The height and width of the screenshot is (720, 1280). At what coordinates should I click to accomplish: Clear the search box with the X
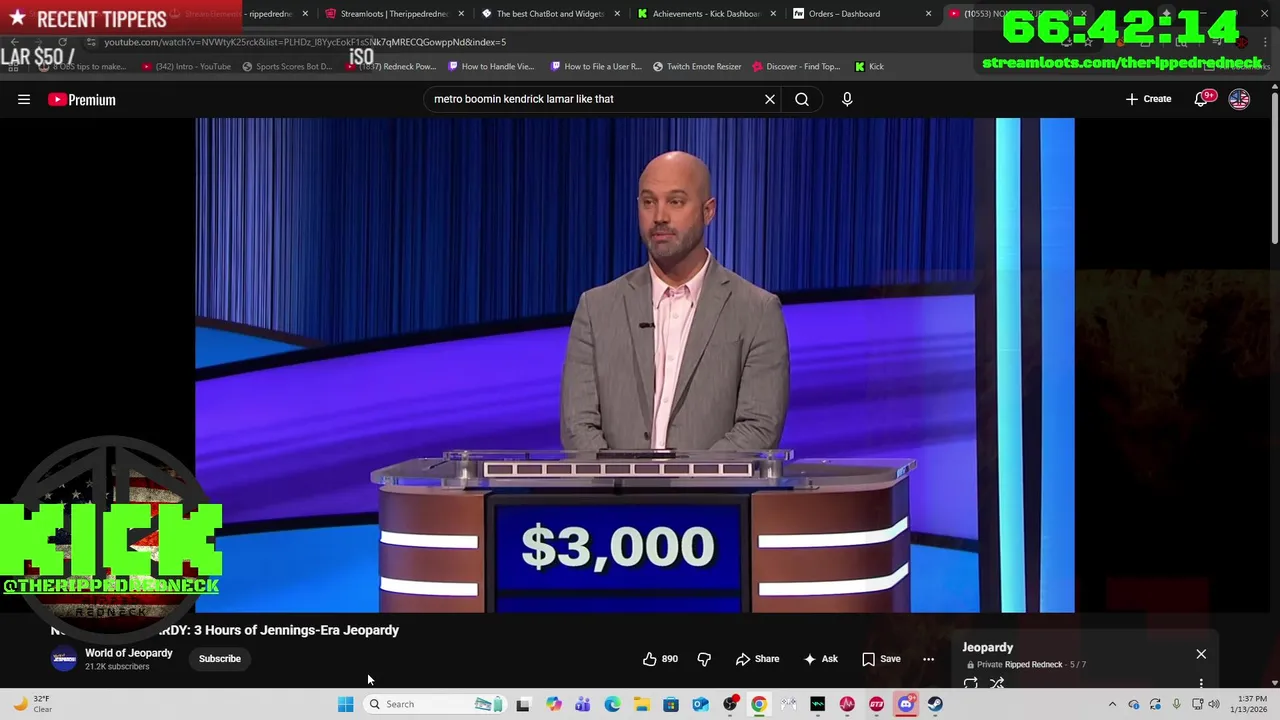770,99
